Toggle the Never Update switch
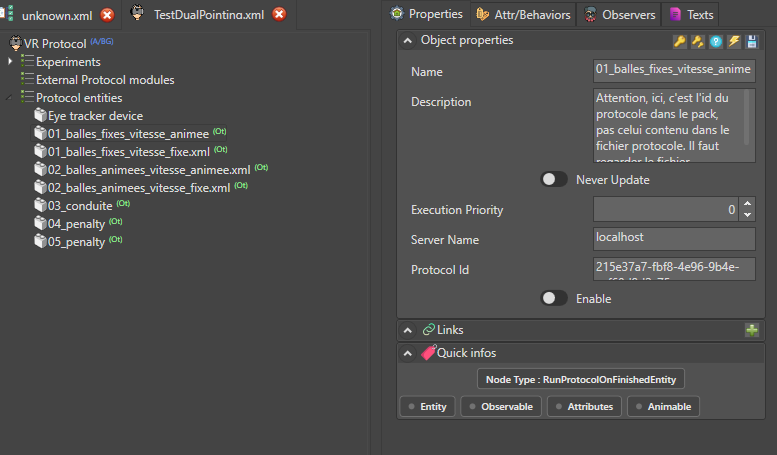 pos(554,179)
